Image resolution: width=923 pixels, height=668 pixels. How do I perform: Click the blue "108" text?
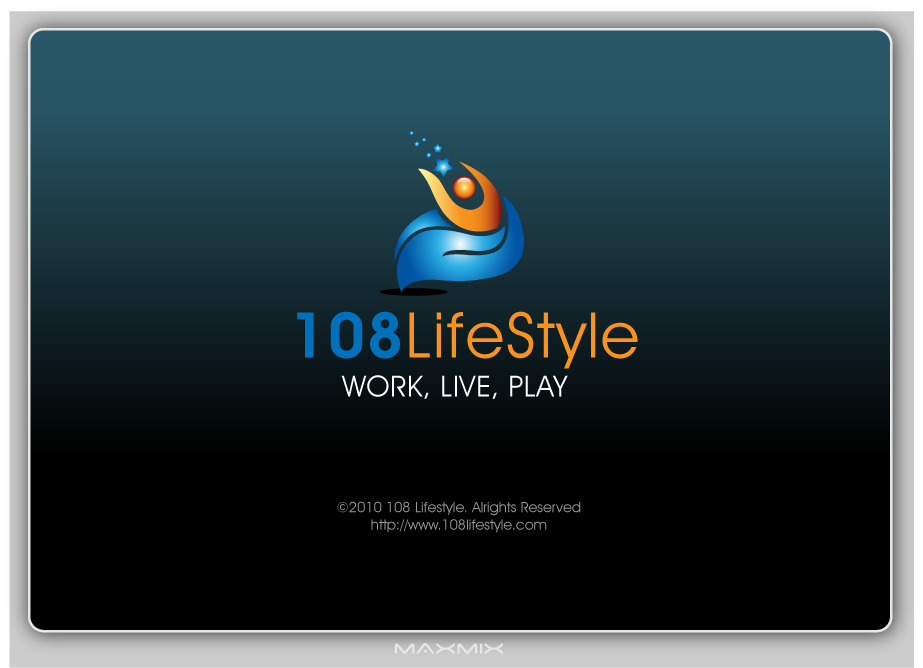point(350,337)
